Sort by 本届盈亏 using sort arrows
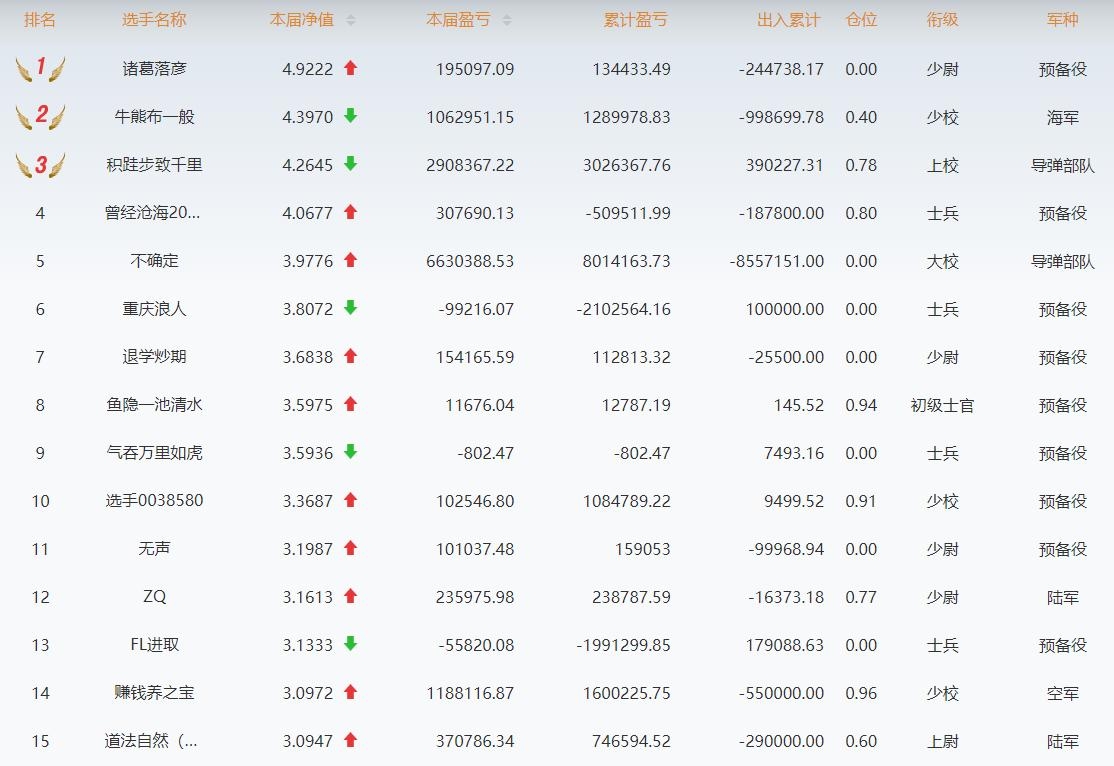1114x766 pixels. [x=506, y=20]
